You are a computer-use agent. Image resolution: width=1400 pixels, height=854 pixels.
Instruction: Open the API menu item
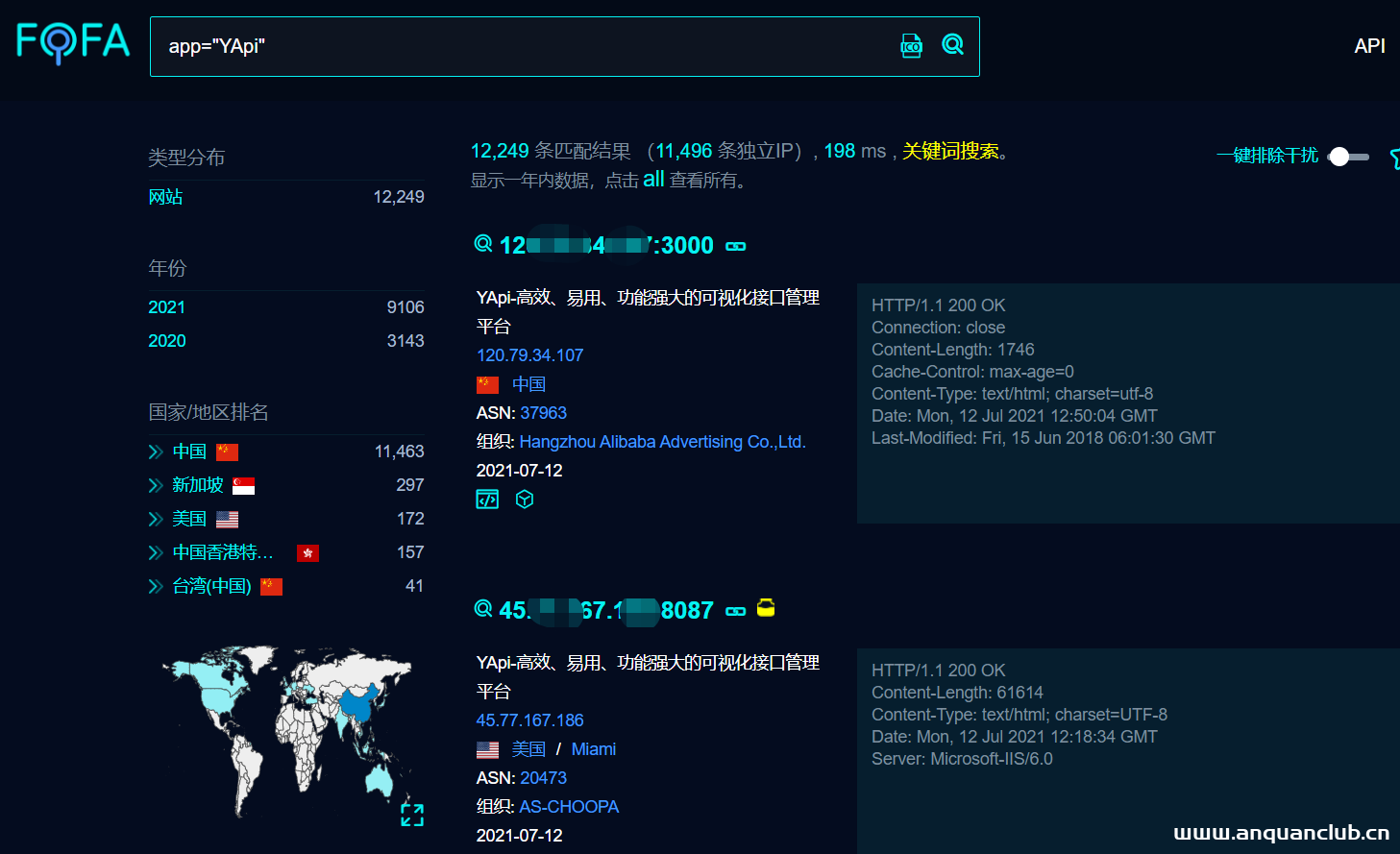click(x=1369, y=46)
